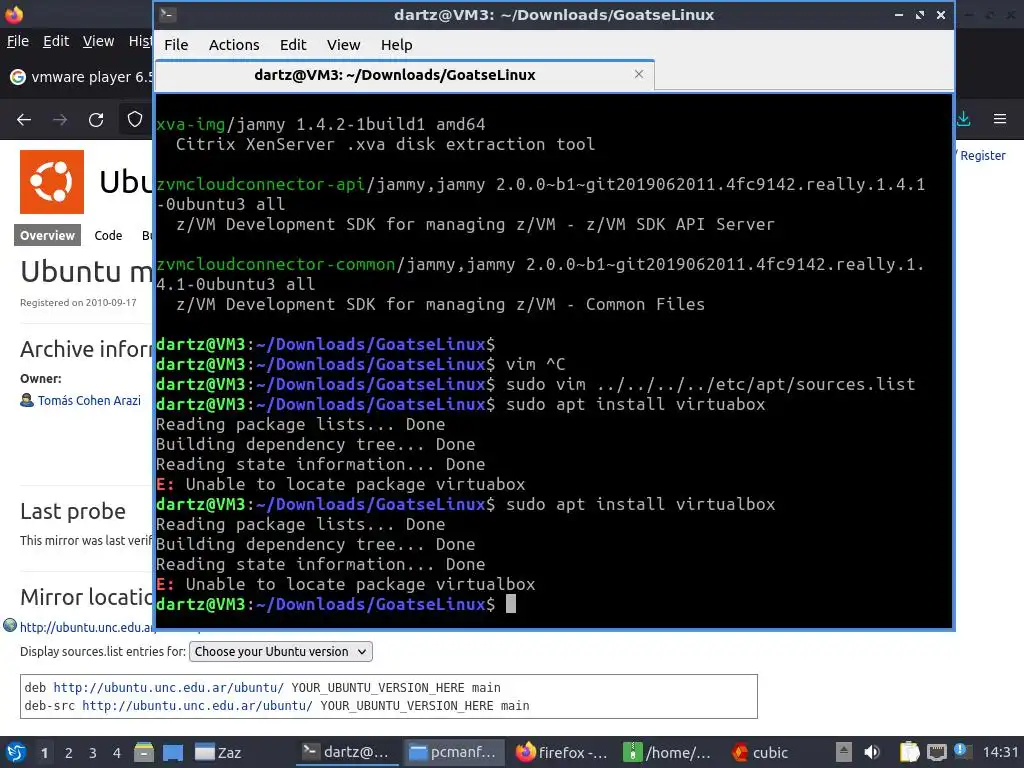Switch to workspace 1 in the taskbar
Screen dimensions: 1024x768
pyautogui.click(x=44, y=753)
